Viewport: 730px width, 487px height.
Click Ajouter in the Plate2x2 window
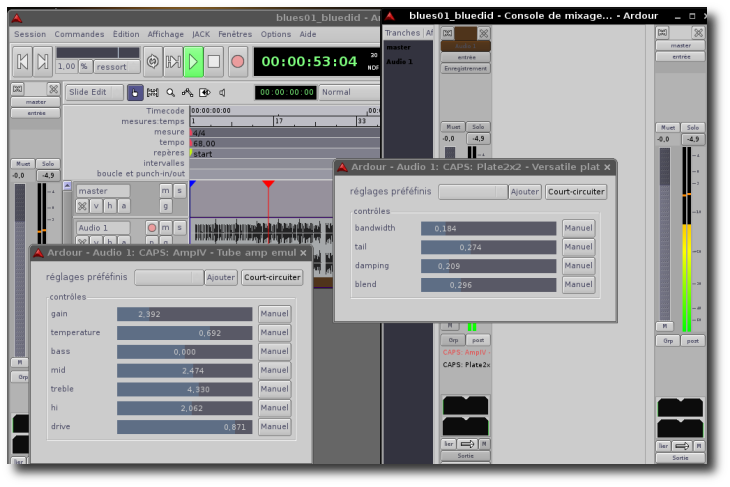tap(525, 192)
